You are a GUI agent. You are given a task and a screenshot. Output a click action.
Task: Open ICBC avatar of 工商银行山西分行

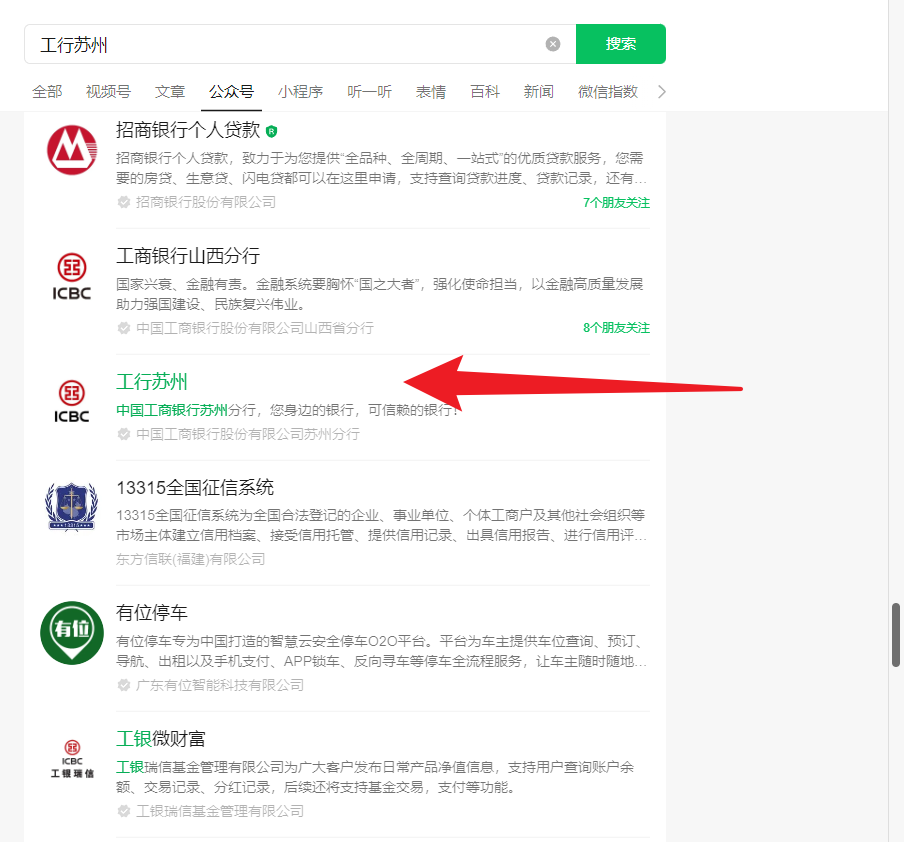(72, 277)
